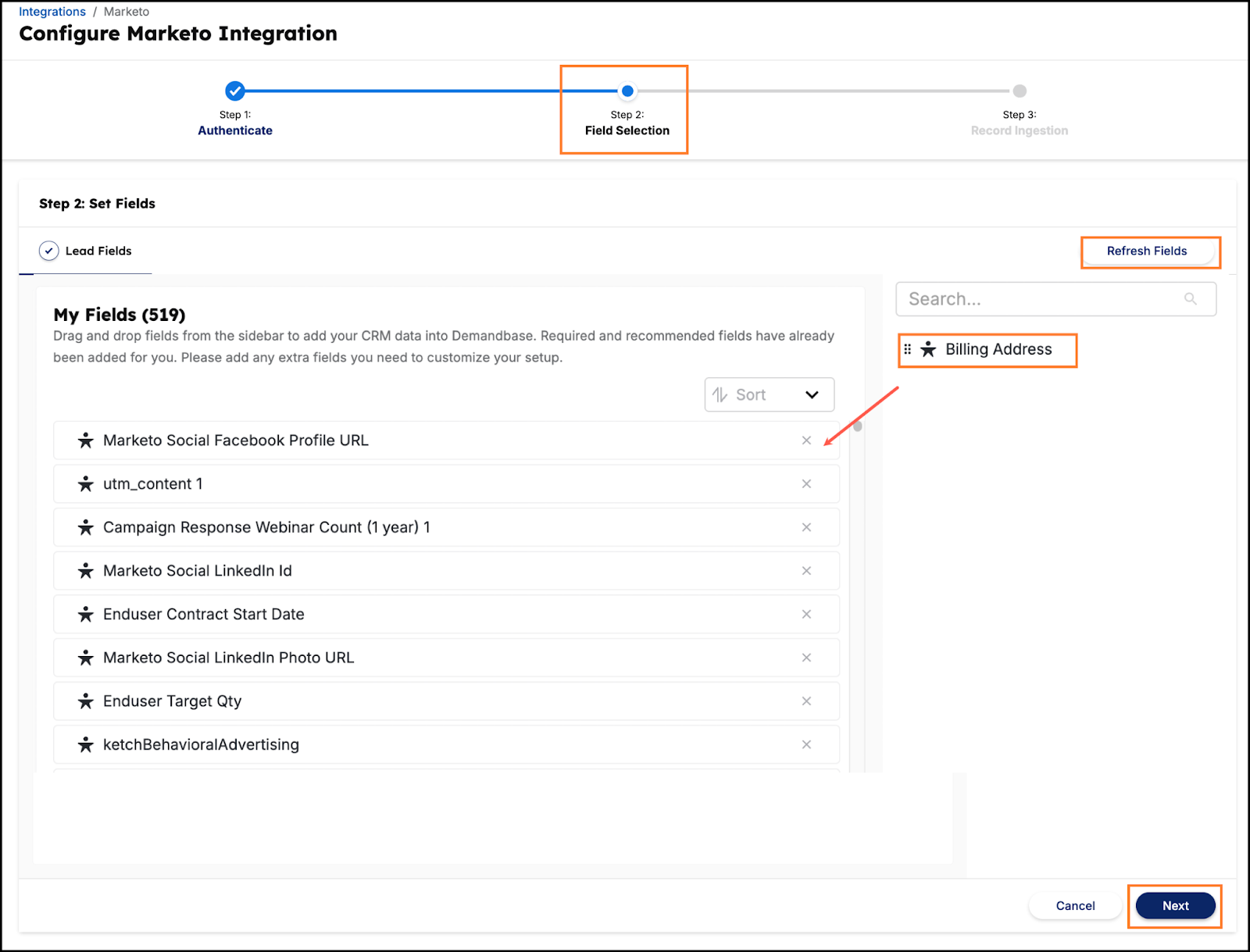Click the Refresh Fields button

point(1147,251)
